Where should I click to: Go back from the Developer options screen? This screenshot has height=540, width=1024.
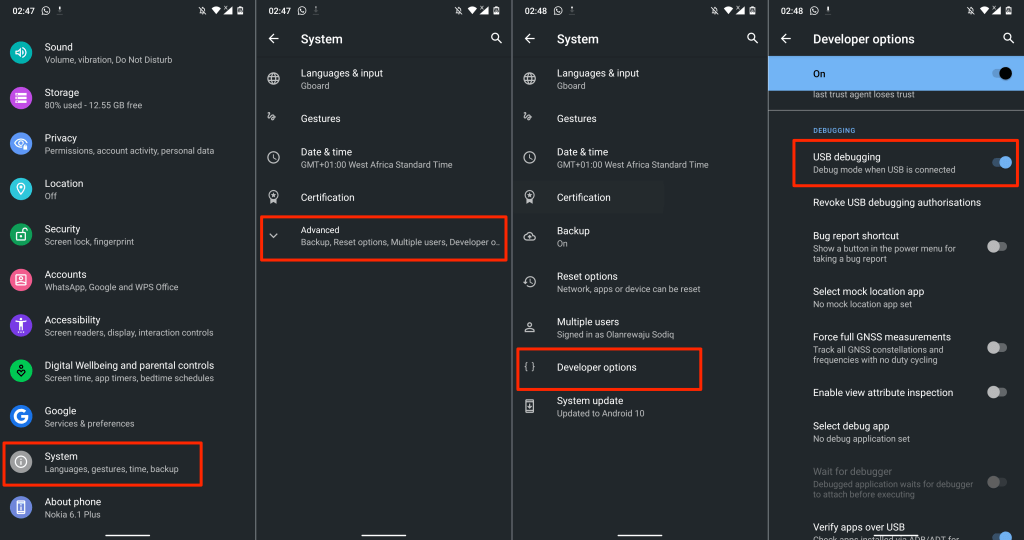click(786, 39)
